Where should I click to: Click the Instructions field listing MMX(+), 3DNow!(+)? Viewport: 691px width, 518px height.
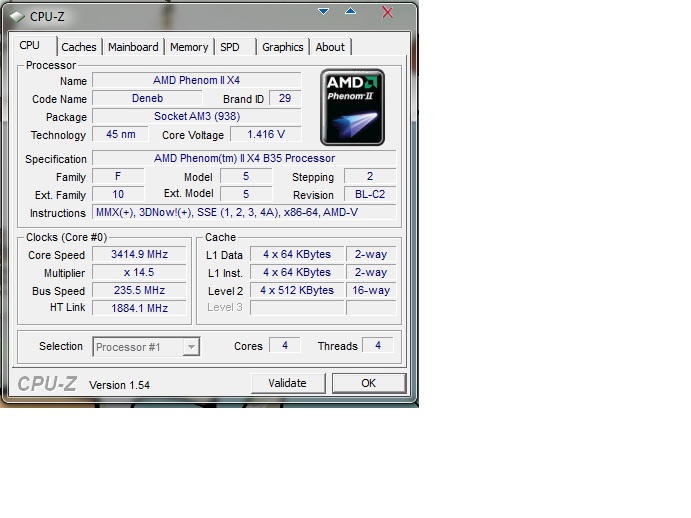[244, 212]
